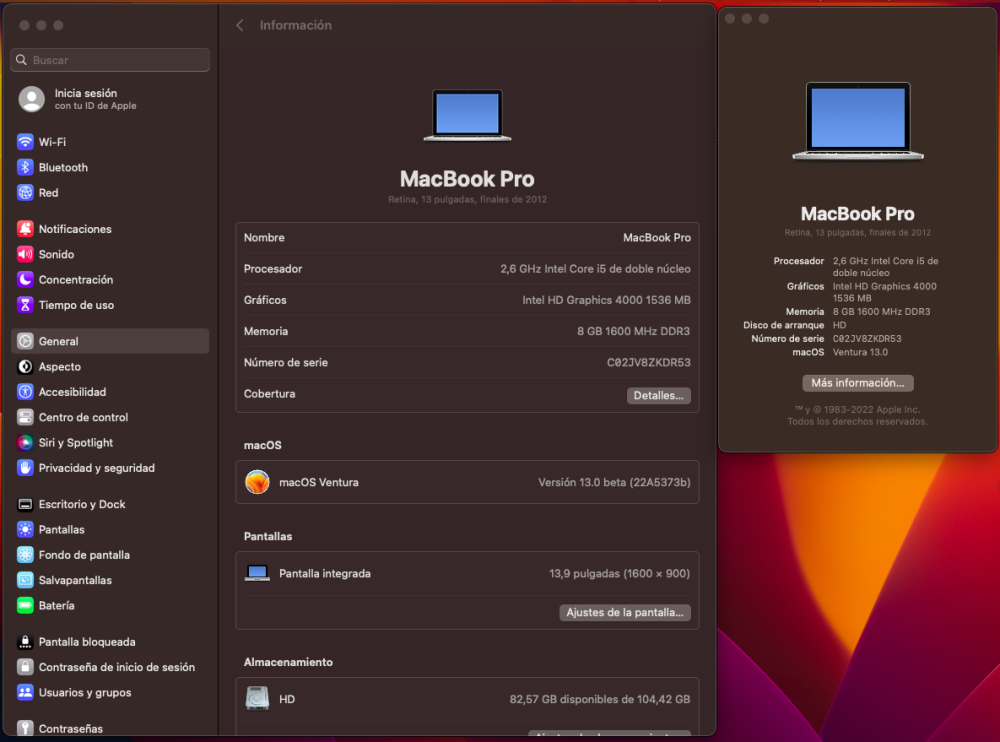Click the Nombre value MacBook Pro
Viewport: 1000px width, 742px height.
tap(656, 237)
